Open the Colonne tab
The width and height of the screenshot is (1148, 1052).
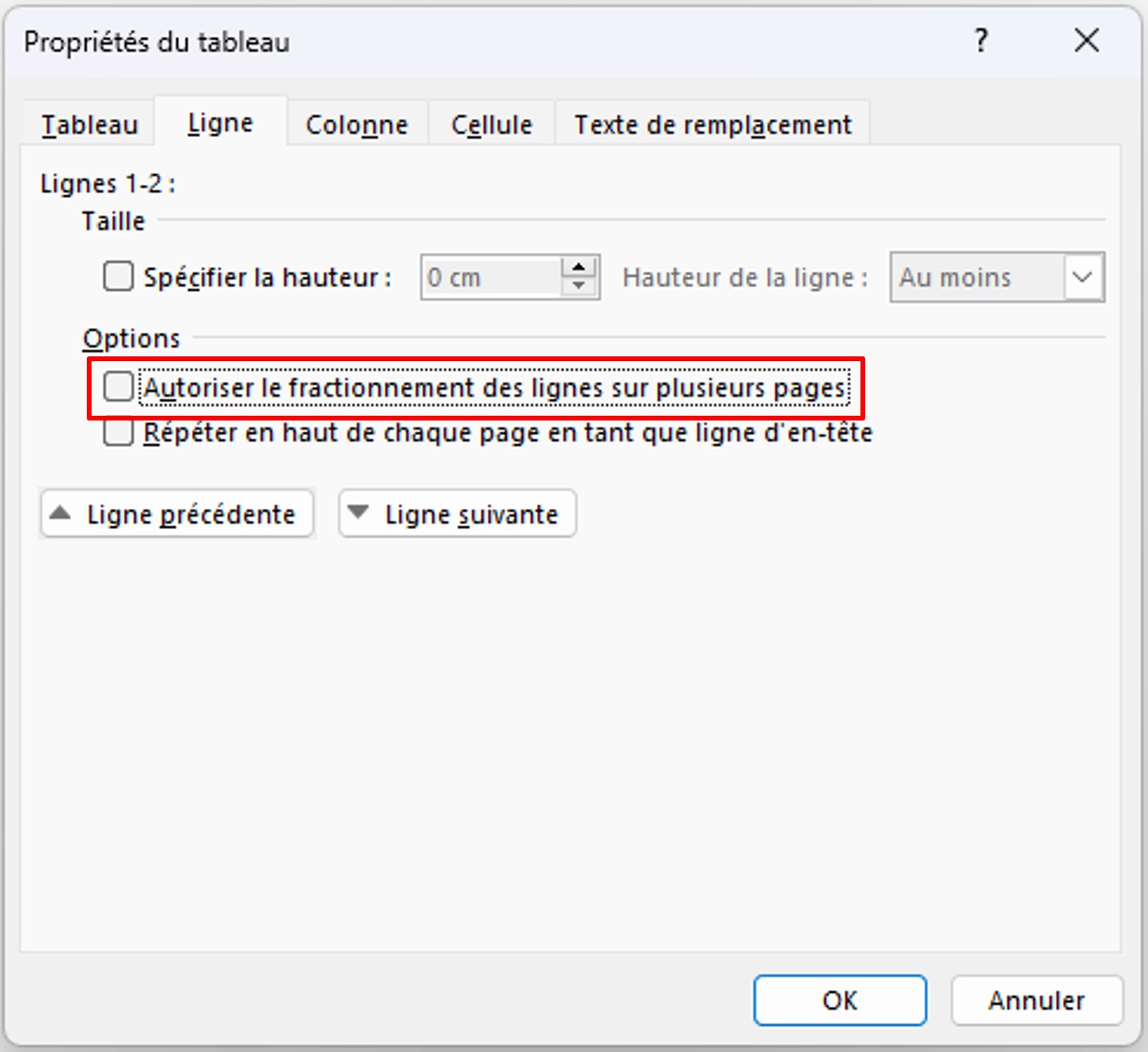click(x=356, y=125)
